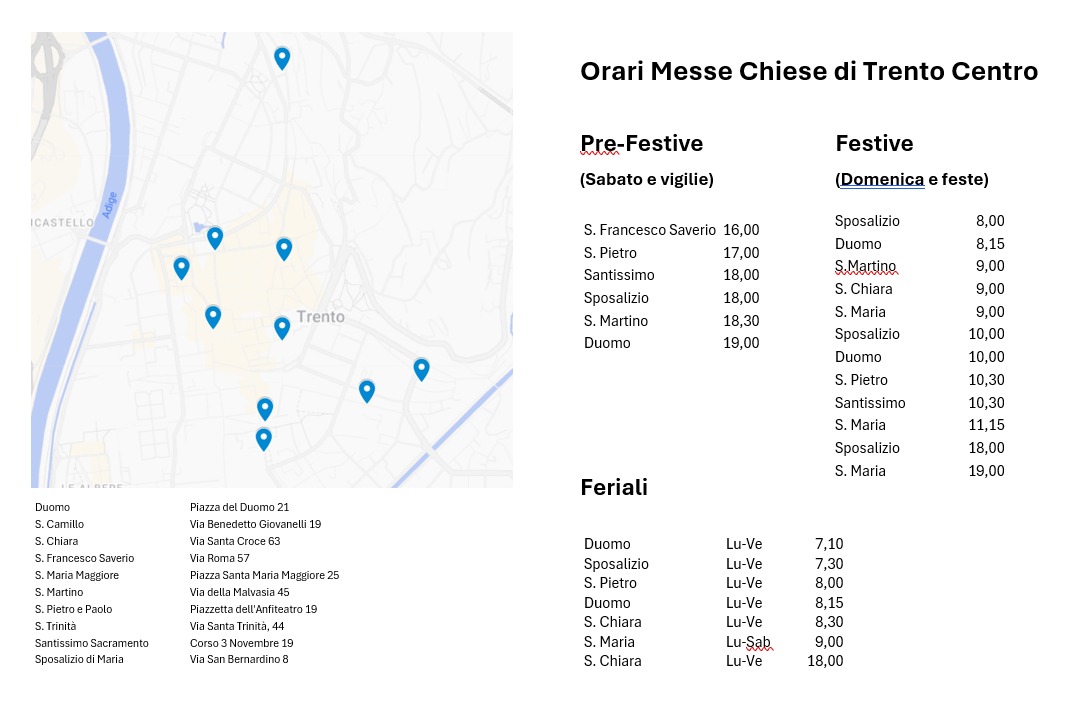This screenshot has width=1081, height=711.
Task: Click the northernmost map pin
Action: coord(282,58)
